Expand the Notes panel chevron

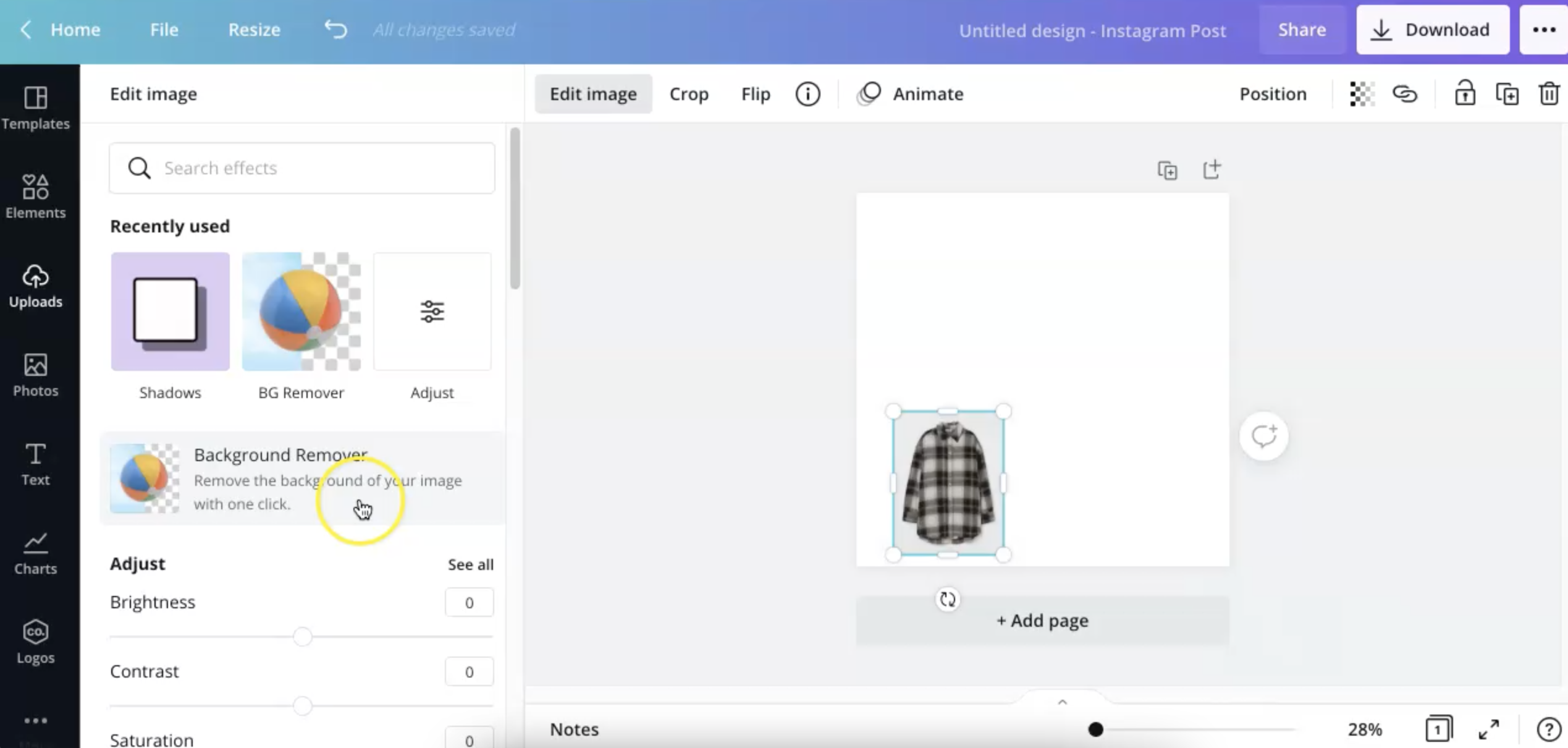point(1062,702)
